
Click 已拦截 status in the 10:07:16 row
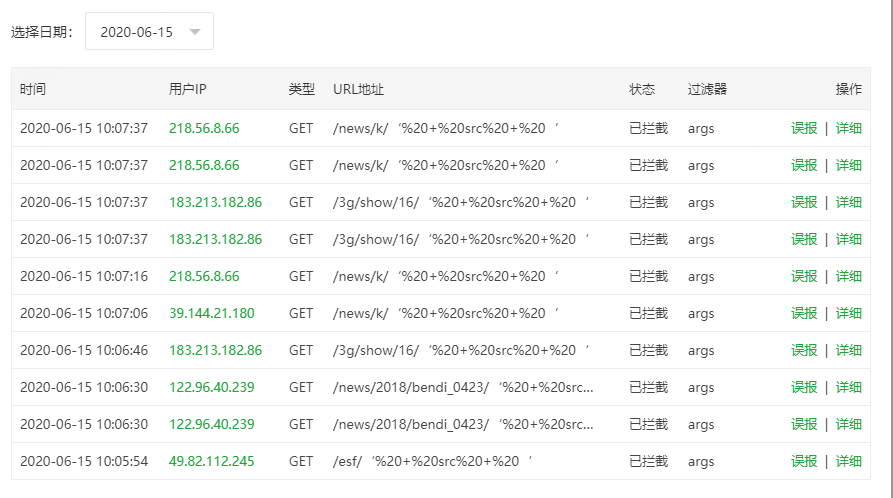coord(649,276)
